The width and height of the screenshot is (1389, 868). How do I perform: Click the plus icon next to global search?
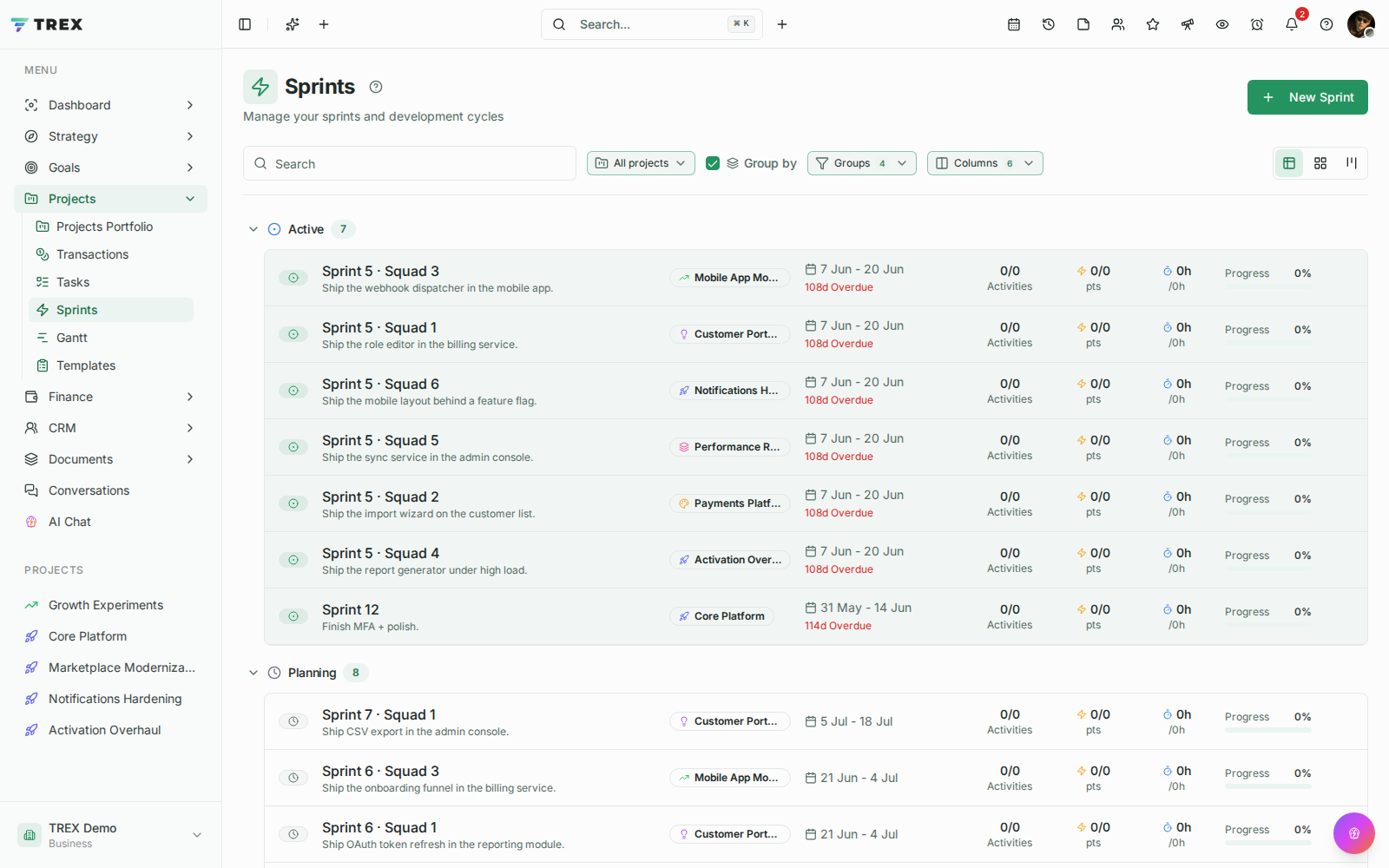pyautogui.click(x=782, y=24)
